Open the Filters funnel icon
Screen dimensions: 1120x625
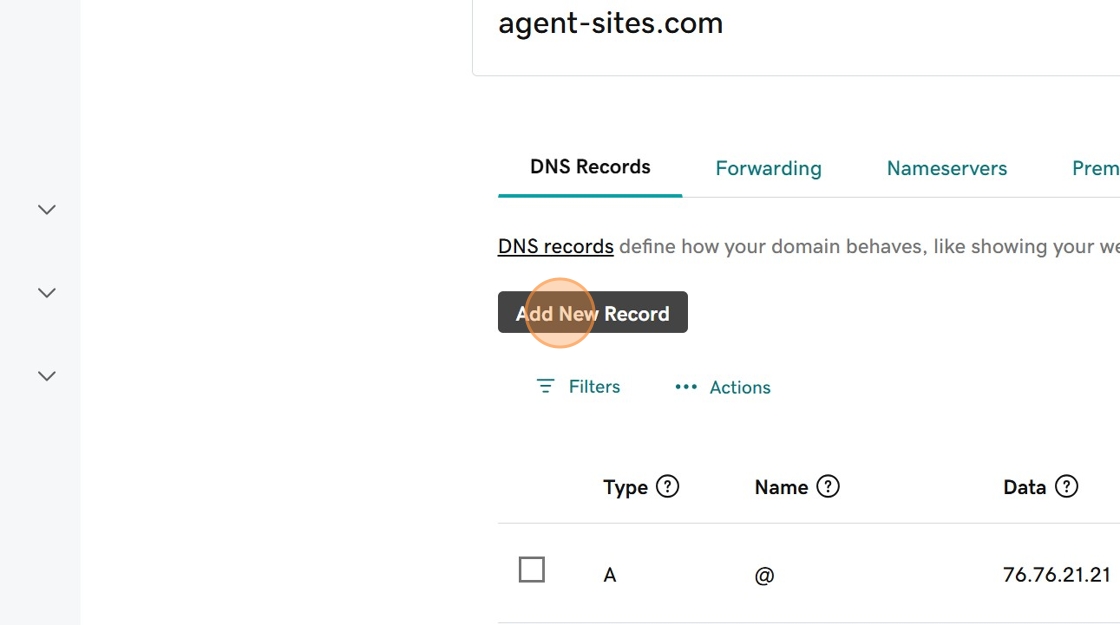click(545, 387)
